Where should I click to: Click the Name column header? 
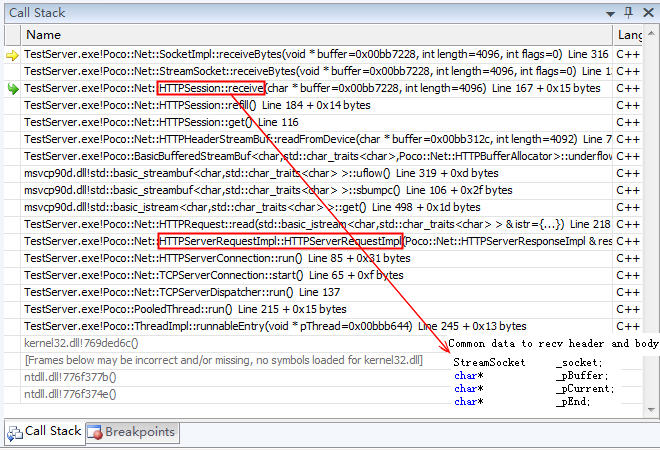300,35
